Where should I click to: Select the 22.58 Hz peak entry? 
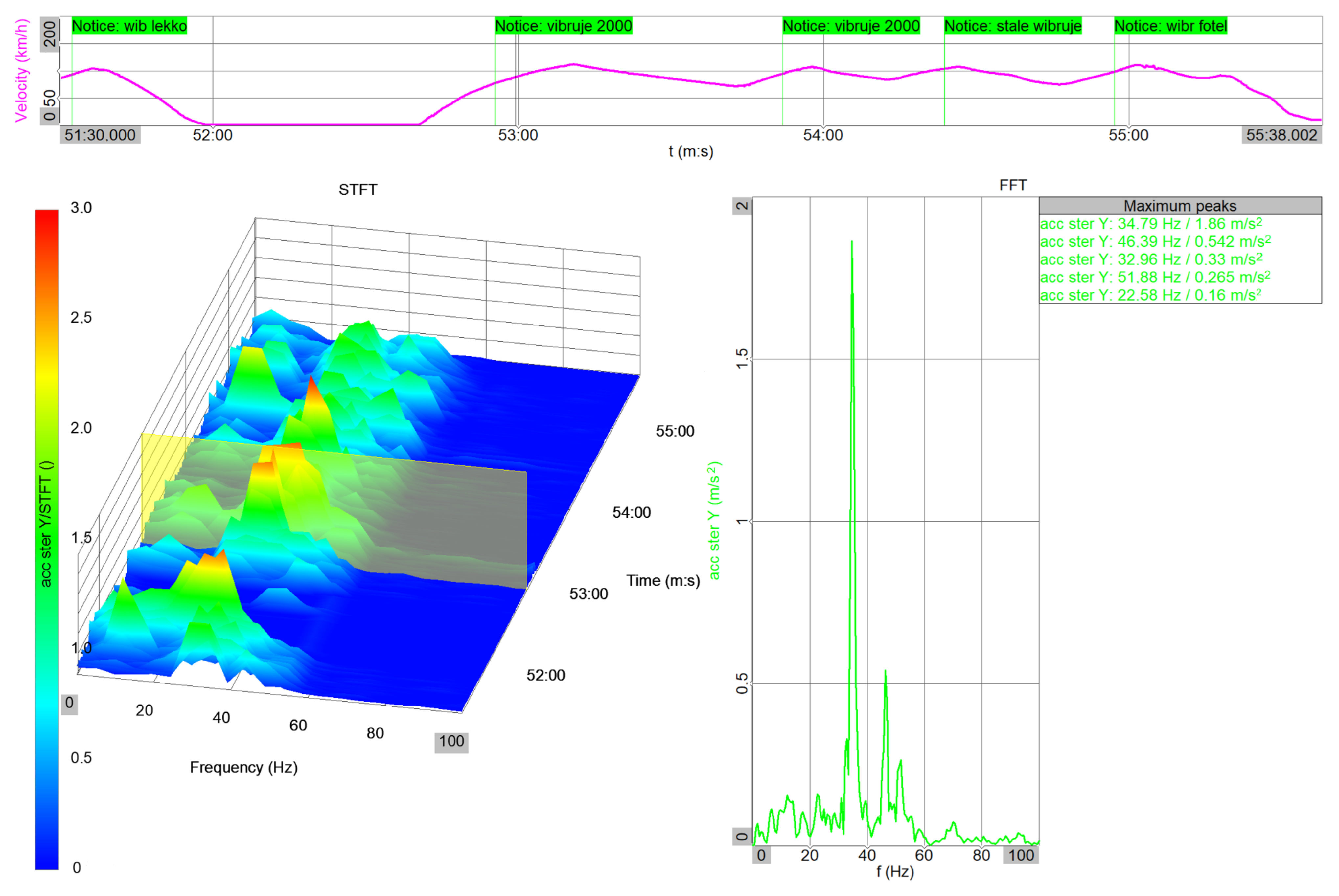(x=1150, y=295)
